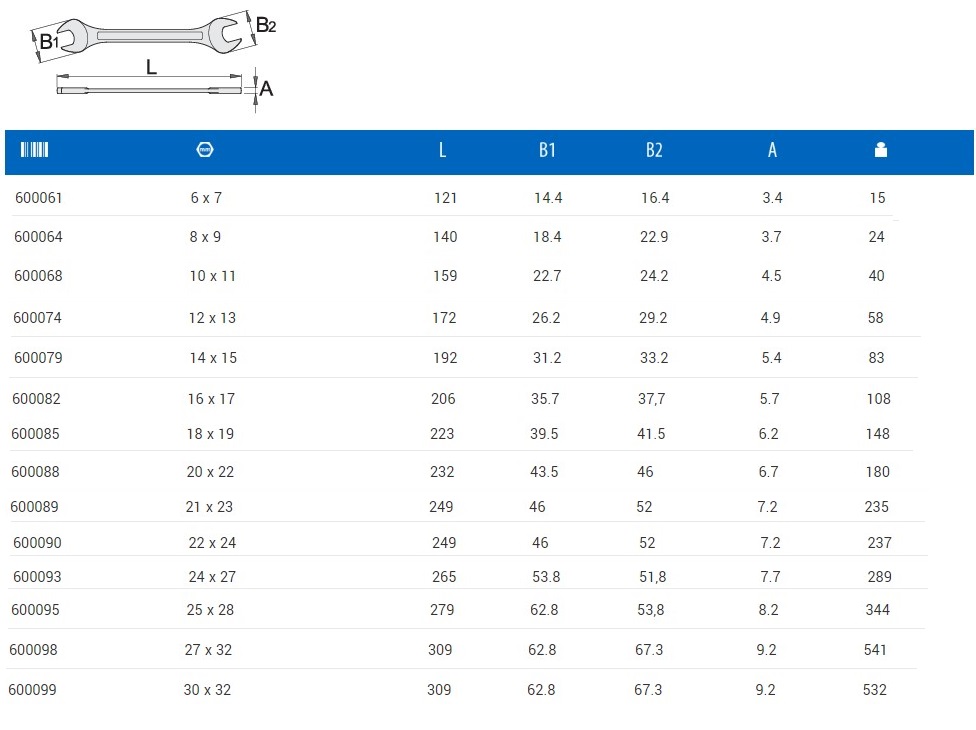Open product code 600093
The width and height of the screenshot is (976, 730).
(x=37, y=577)
